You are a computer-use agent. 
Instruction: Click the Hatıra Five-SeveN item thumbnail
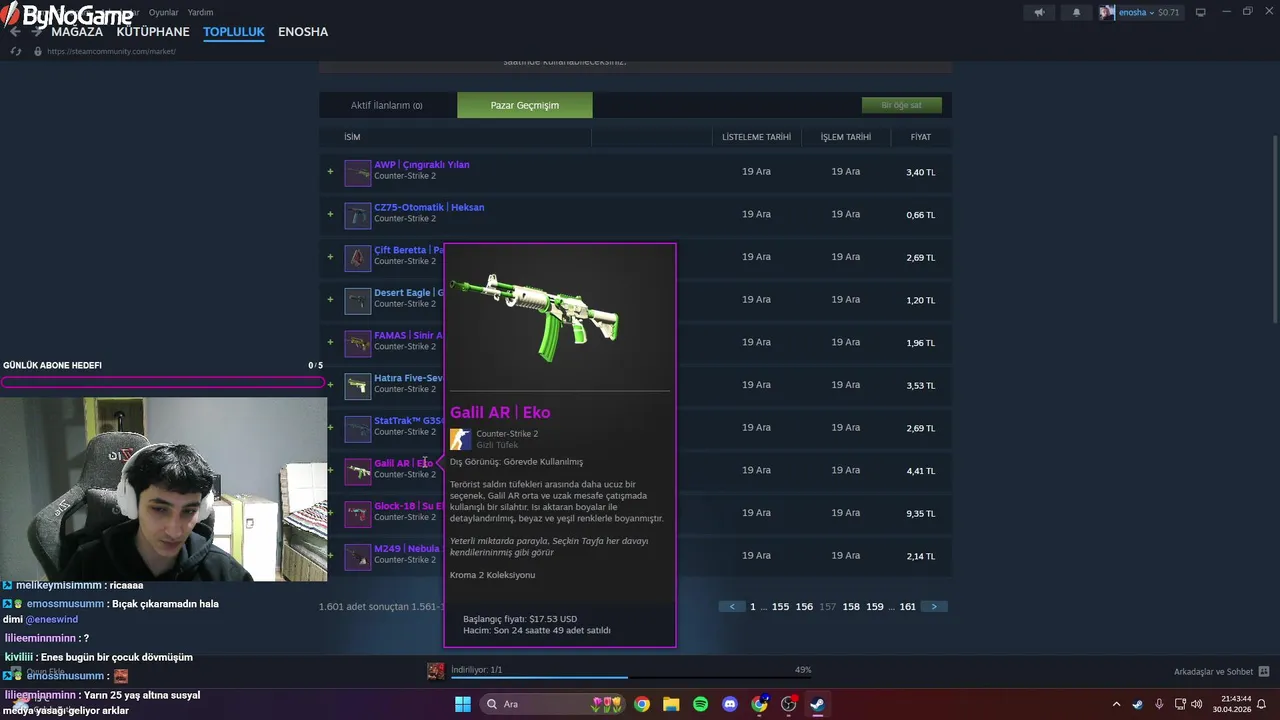[358, 386]
